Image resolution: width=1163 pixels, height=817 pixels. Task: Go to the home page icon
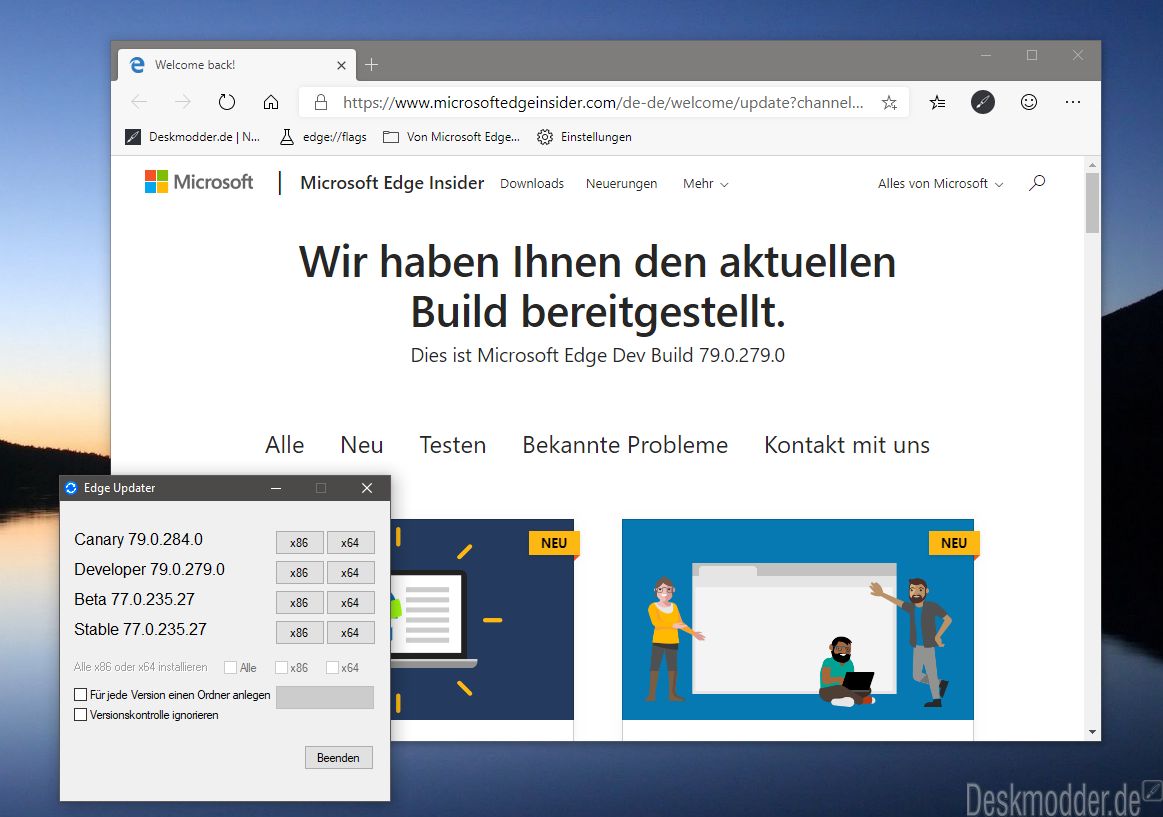coord(271,102)
